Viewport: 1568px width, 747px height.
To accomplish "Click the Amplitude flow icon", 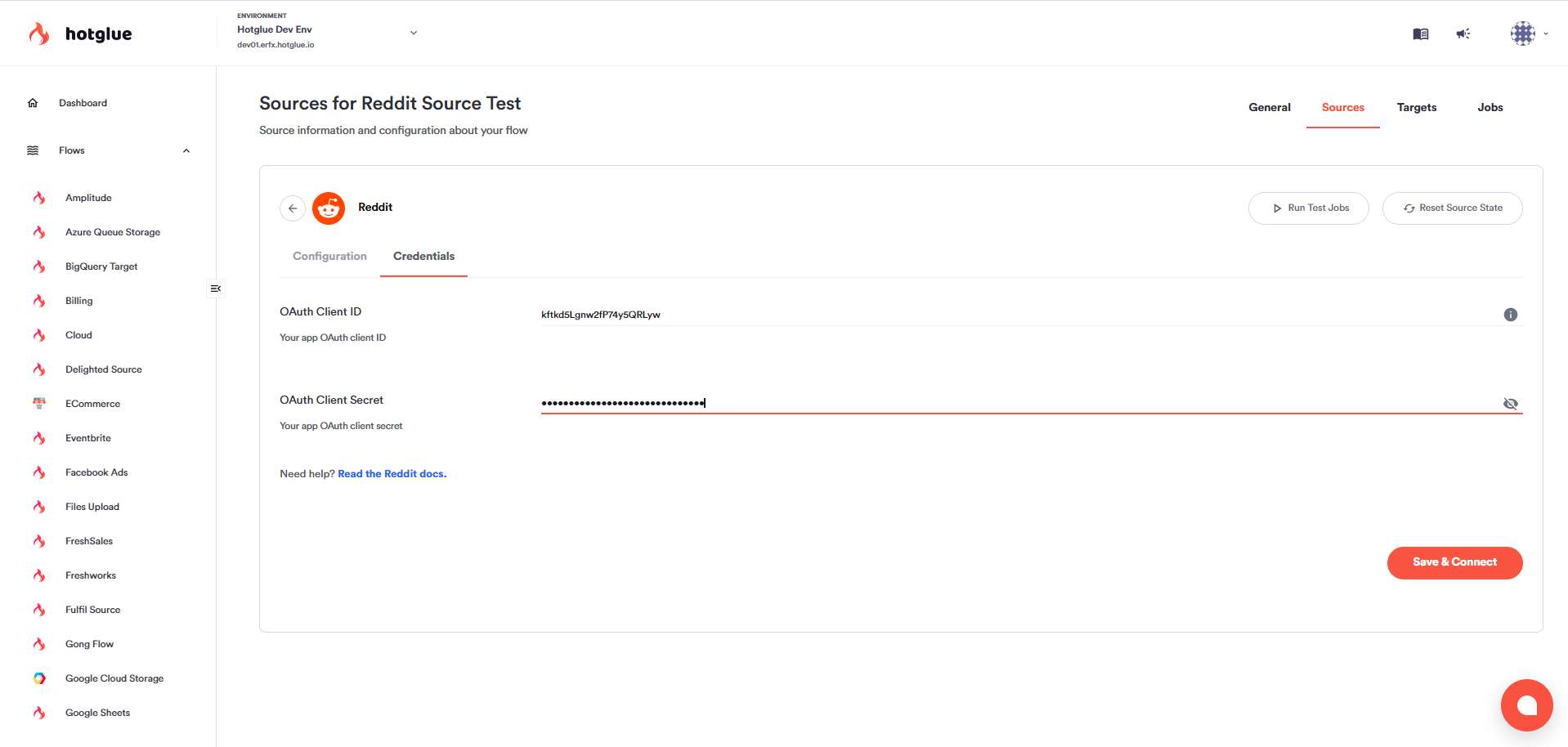I will [39, 198].
